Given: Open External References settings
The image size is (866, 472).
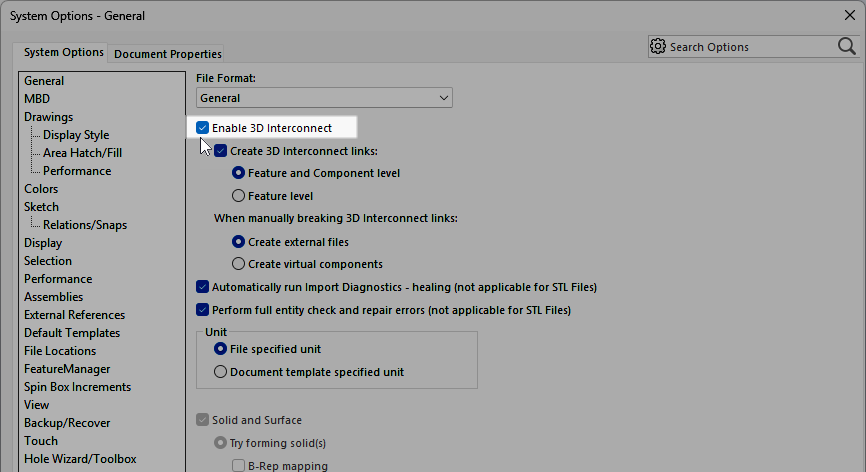Looking at the screenshot, I should pos(74,315).
